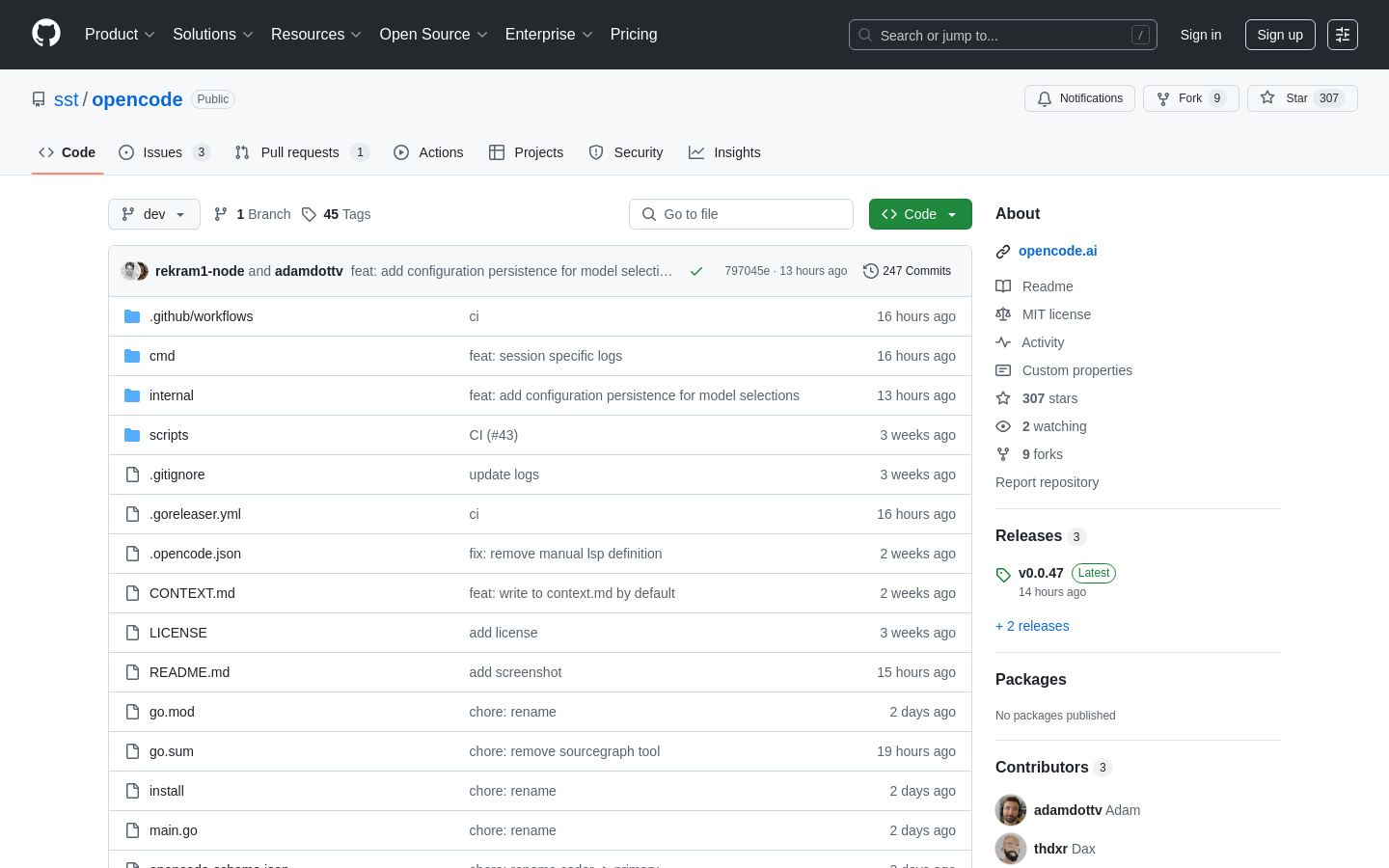
Task: Click adamdottv's avatar in Contributors
Action: pyautogui.click(x=1011, y=810)
